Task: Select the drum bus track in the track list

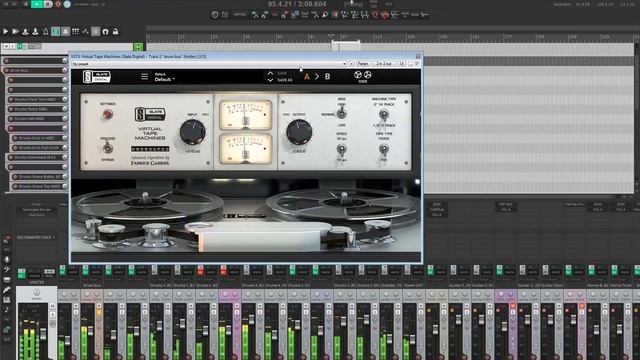Action: tap(36, 70)
